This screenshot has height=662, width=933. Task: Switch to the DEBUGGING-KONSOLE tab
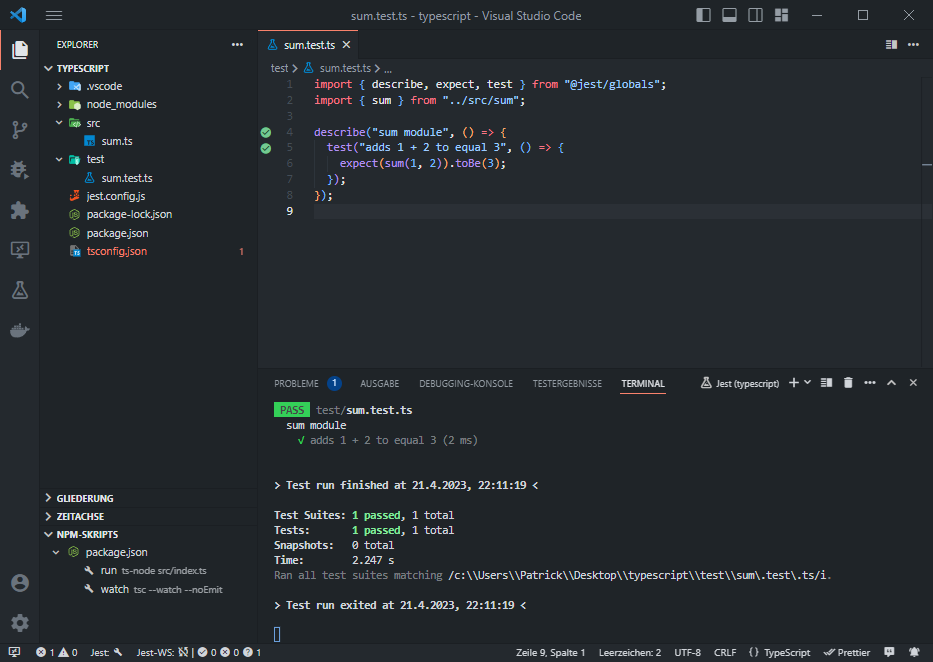pos(466,383)
